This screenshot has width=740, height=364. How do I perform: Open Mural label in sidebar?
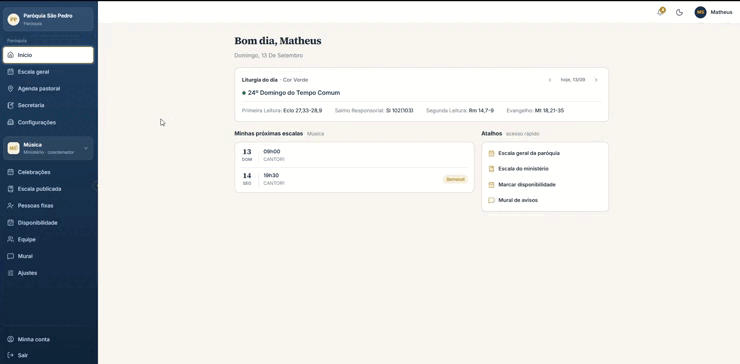(x=25, y=256)
